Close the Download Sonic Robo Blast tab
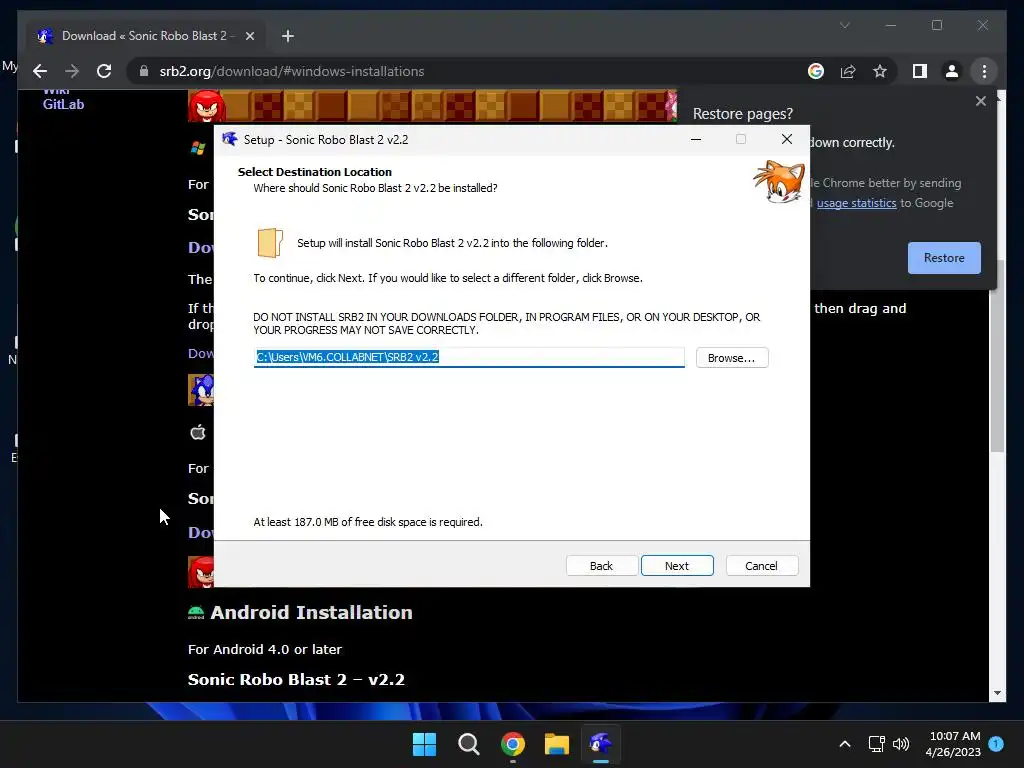Viewport: 1024px width, 768px height. pyautogui.click(x=249, y=36)
